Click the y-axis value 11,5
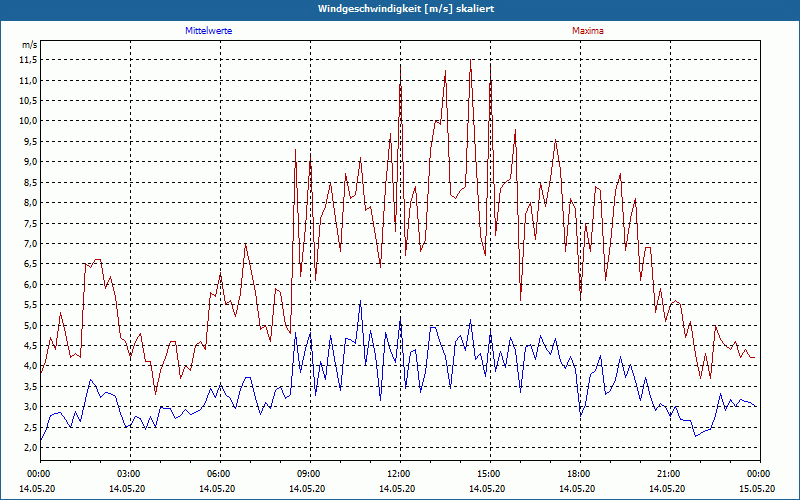 click(x=29, y=60)
